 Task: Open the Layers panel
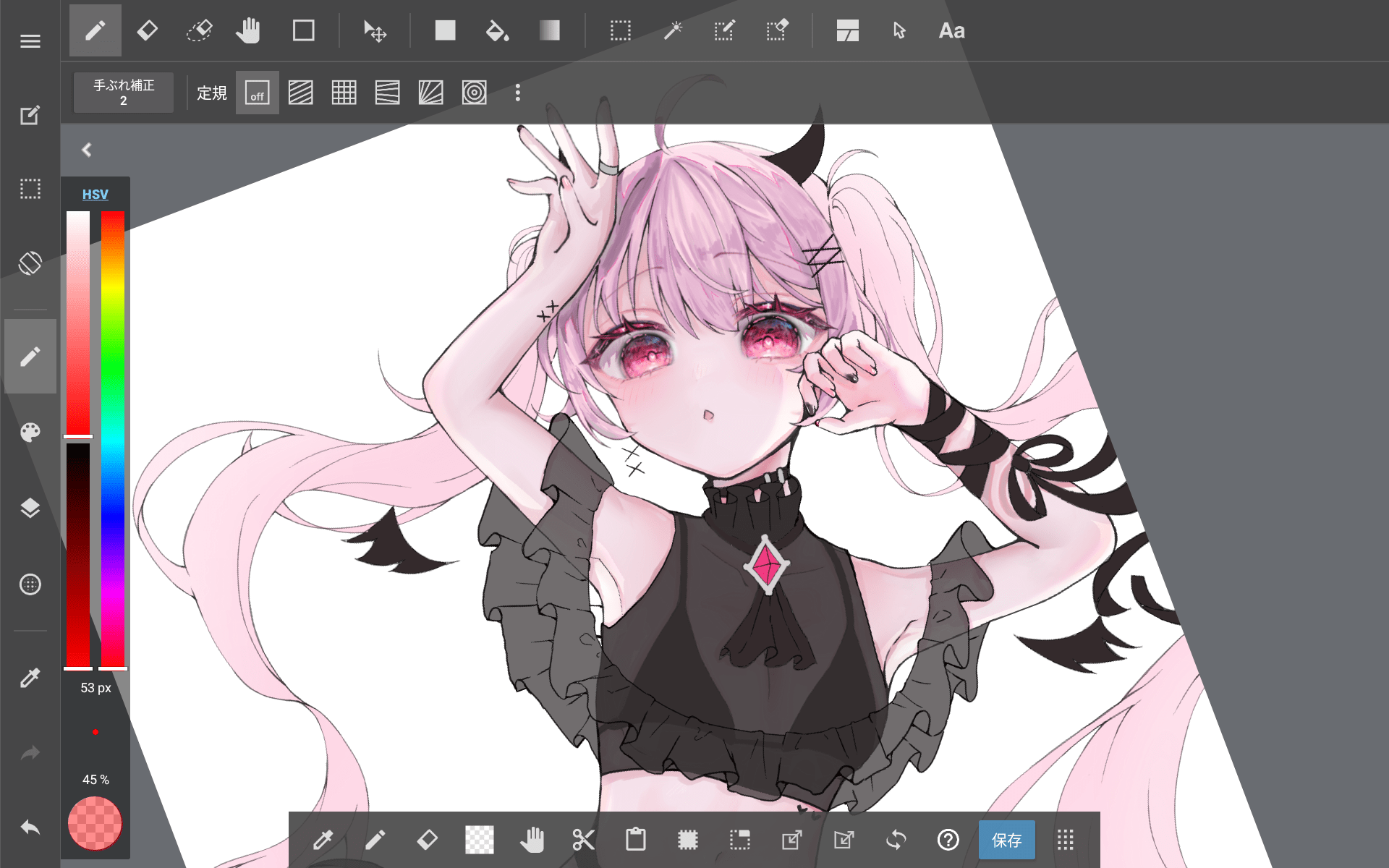(30, 508)
